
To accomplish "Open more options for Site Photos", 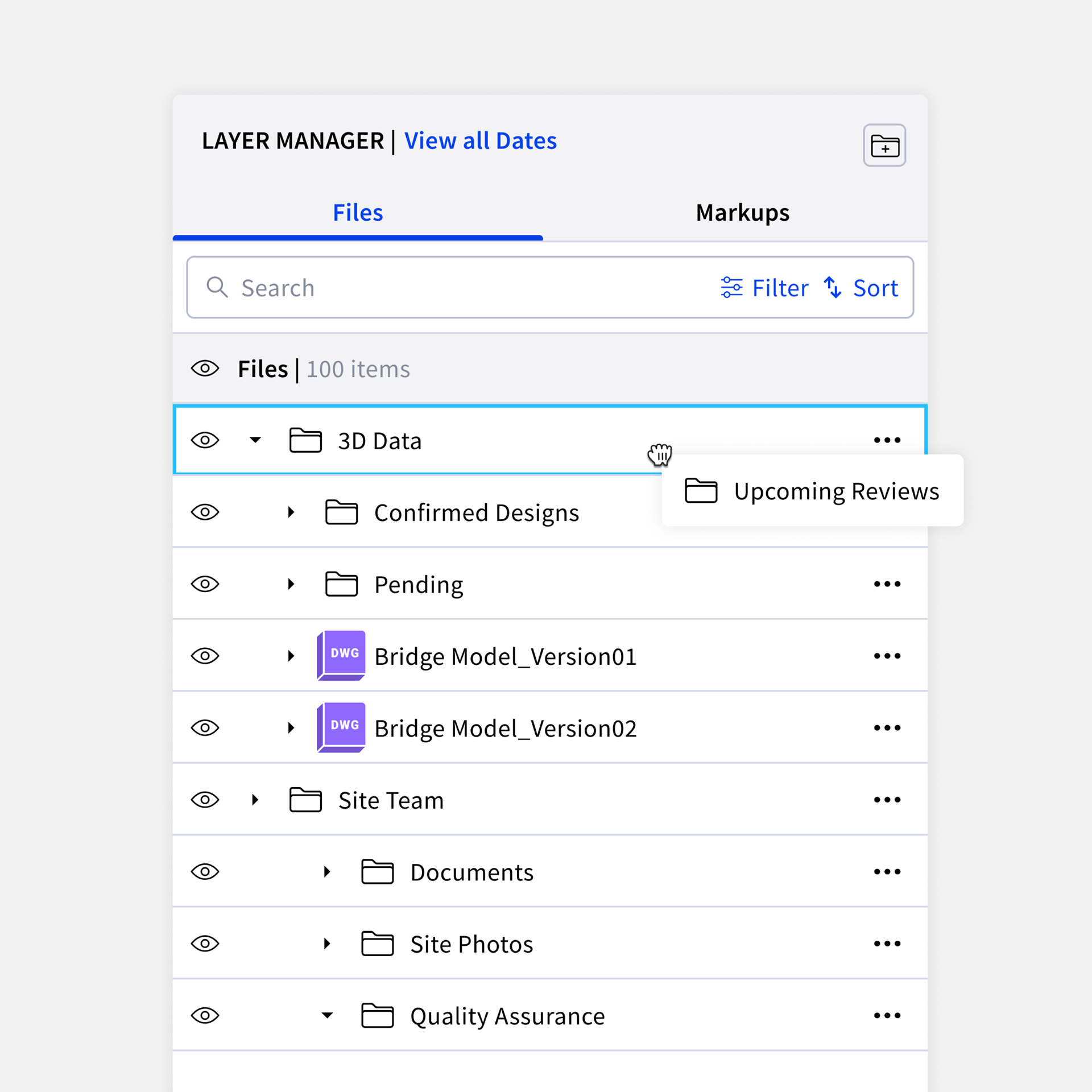I will pyautogui.click(x=887, y=944).
